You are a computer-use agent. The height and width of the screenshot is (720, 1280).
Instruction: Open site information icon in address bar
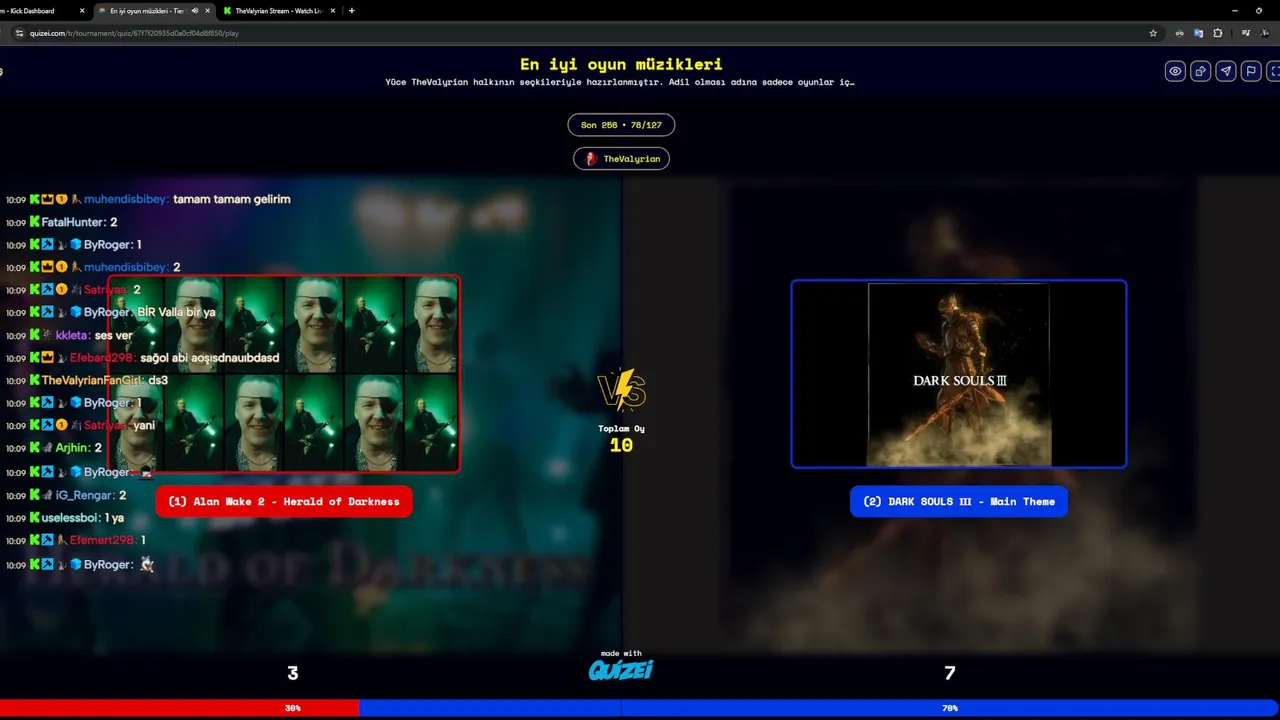click(x=18, y=33)
